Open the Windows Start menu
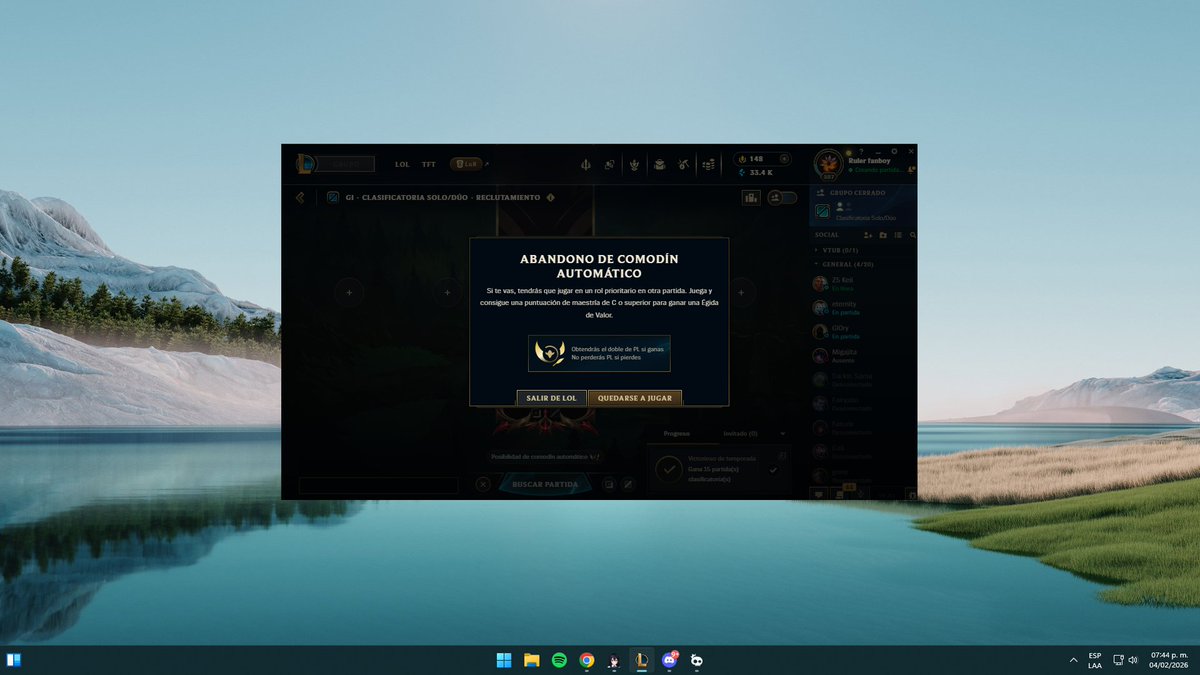 coord(504,660)
